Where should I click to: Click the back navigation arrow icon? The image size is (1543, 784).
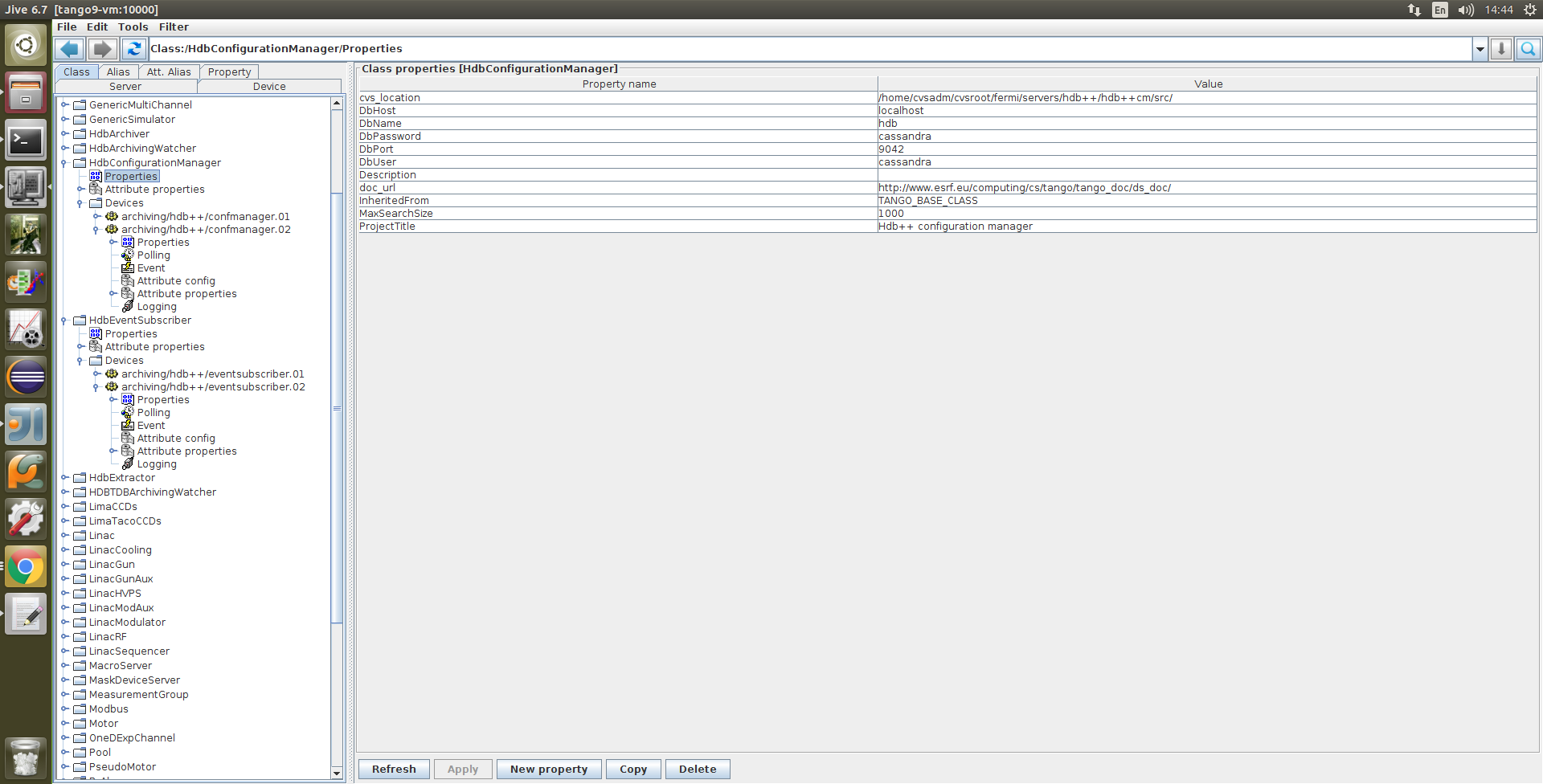point(70,49)
